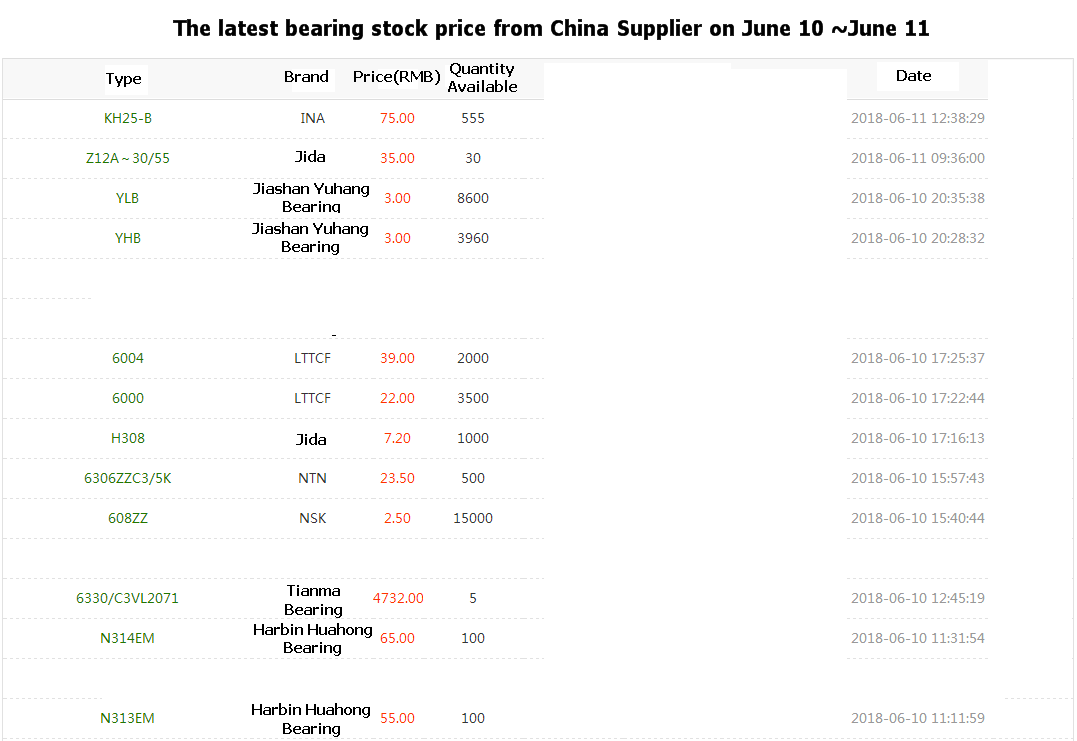Select the N314EM bearing link

[128, 638]
